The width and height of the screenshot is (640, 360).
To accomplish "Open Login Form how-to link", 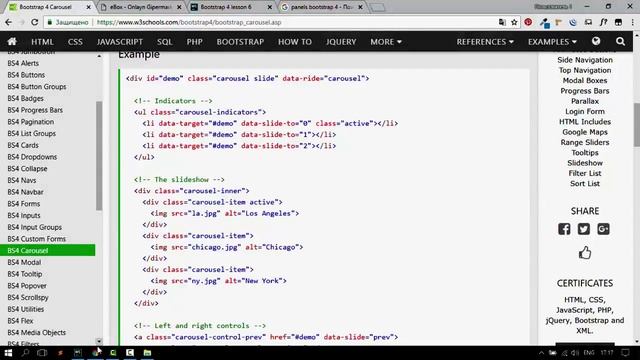I will click(x=585, y=111).
